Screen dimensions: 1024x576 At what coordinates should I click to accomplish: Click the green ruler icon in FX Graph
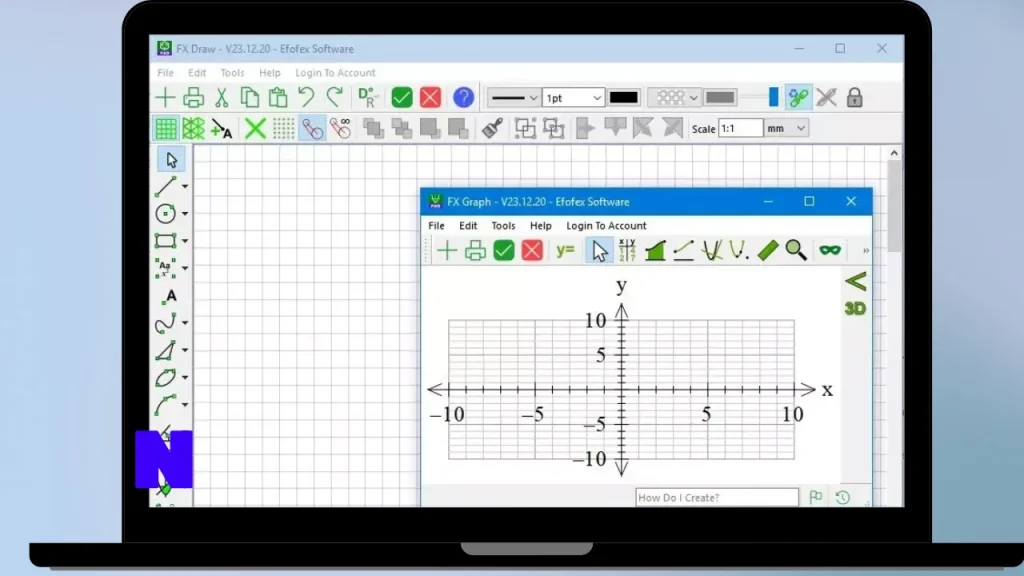767,250
